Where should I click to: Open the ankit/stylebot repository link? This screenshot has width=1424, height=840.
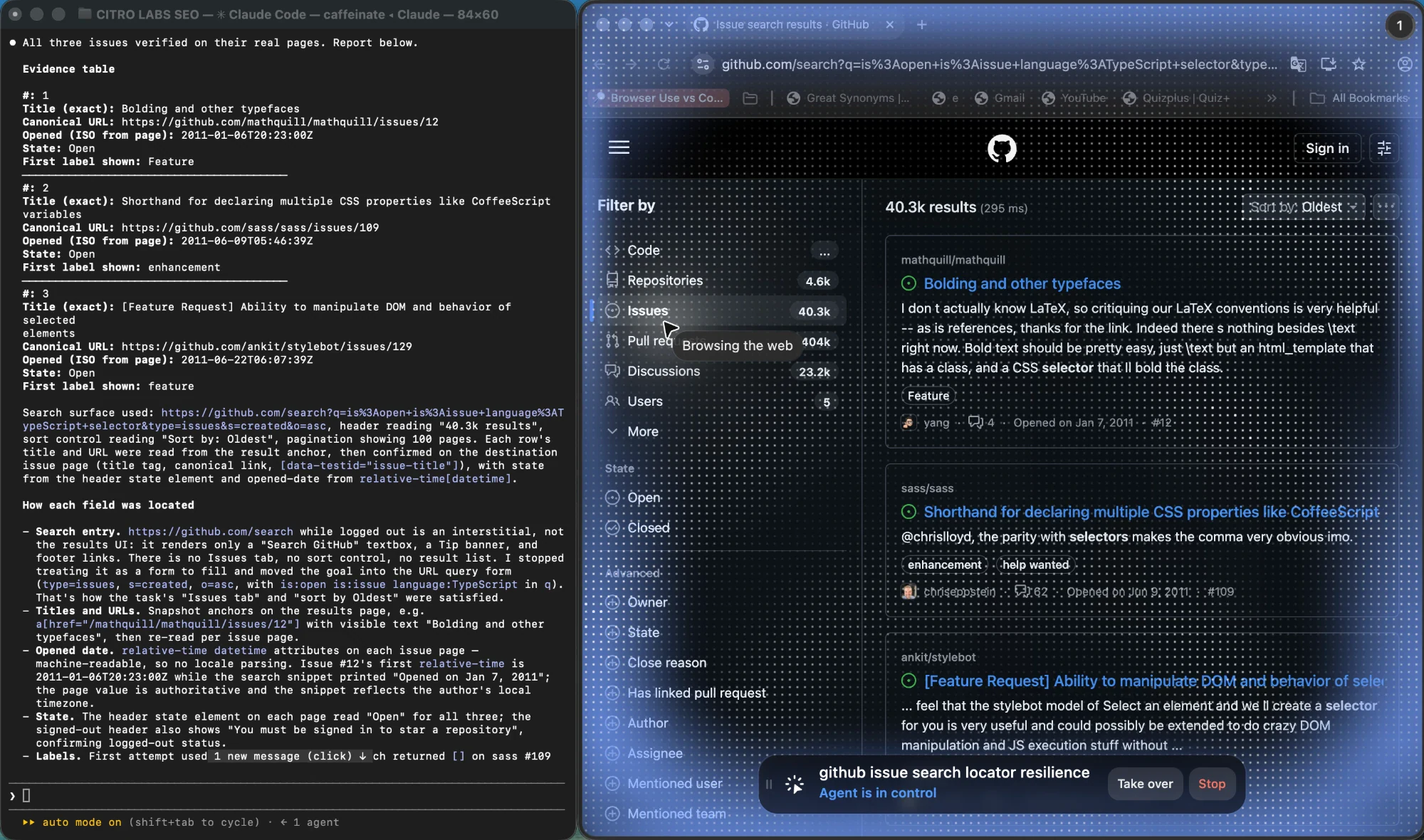[x=938, y=657]
